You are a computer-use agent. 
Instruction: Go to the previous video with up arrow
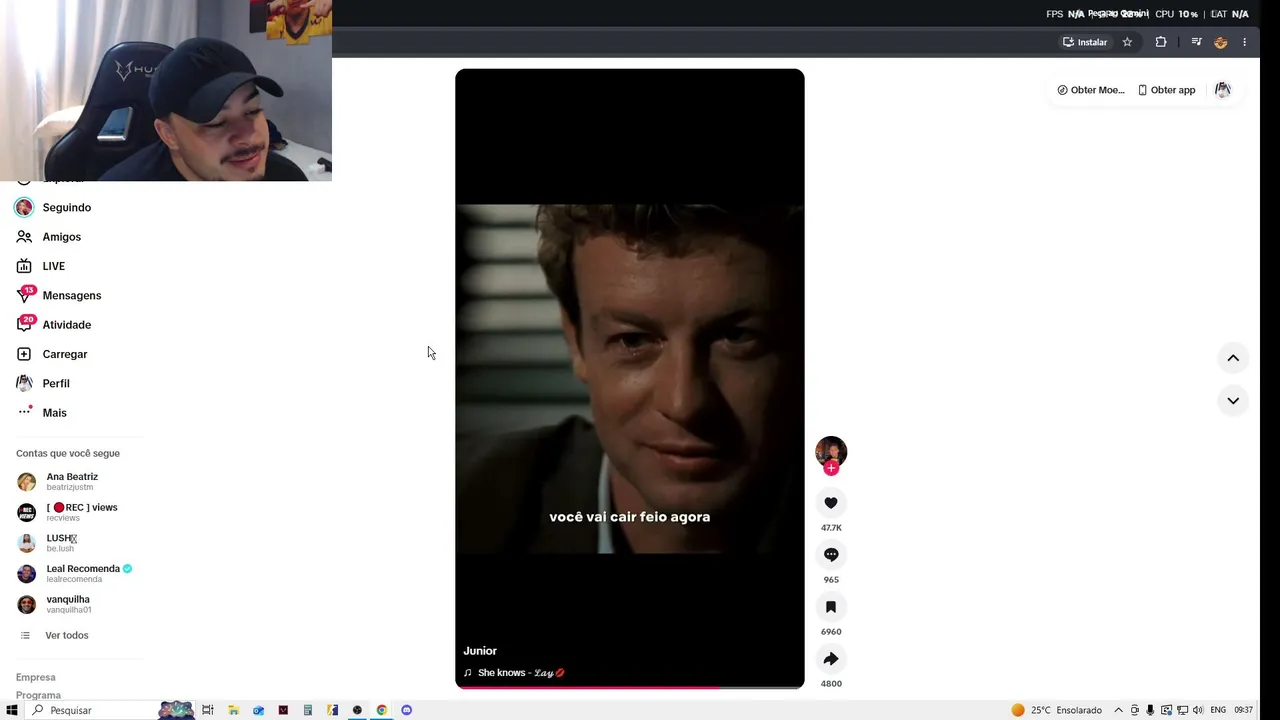1233,358
